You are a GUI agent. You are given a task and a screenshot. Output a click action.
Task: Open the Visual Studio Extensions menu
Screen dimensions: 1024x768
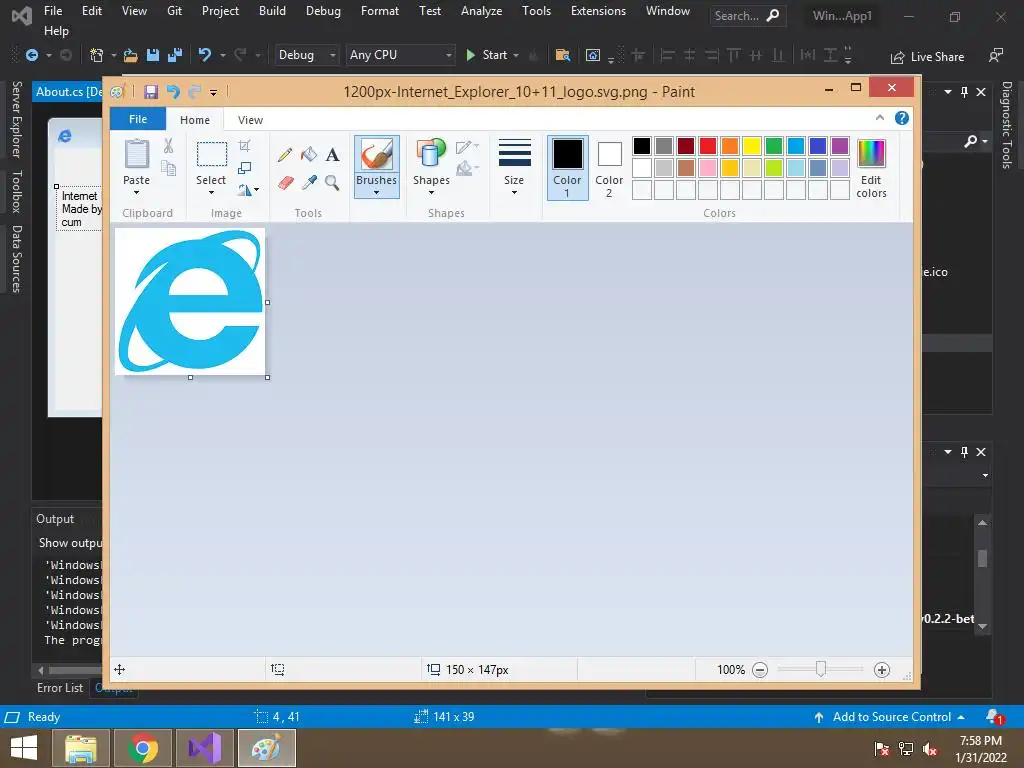[598, 10]
